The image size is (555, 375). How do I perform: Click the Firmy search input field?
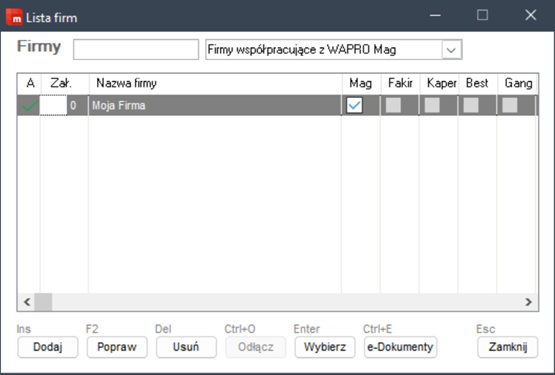(x=136, y=50)
